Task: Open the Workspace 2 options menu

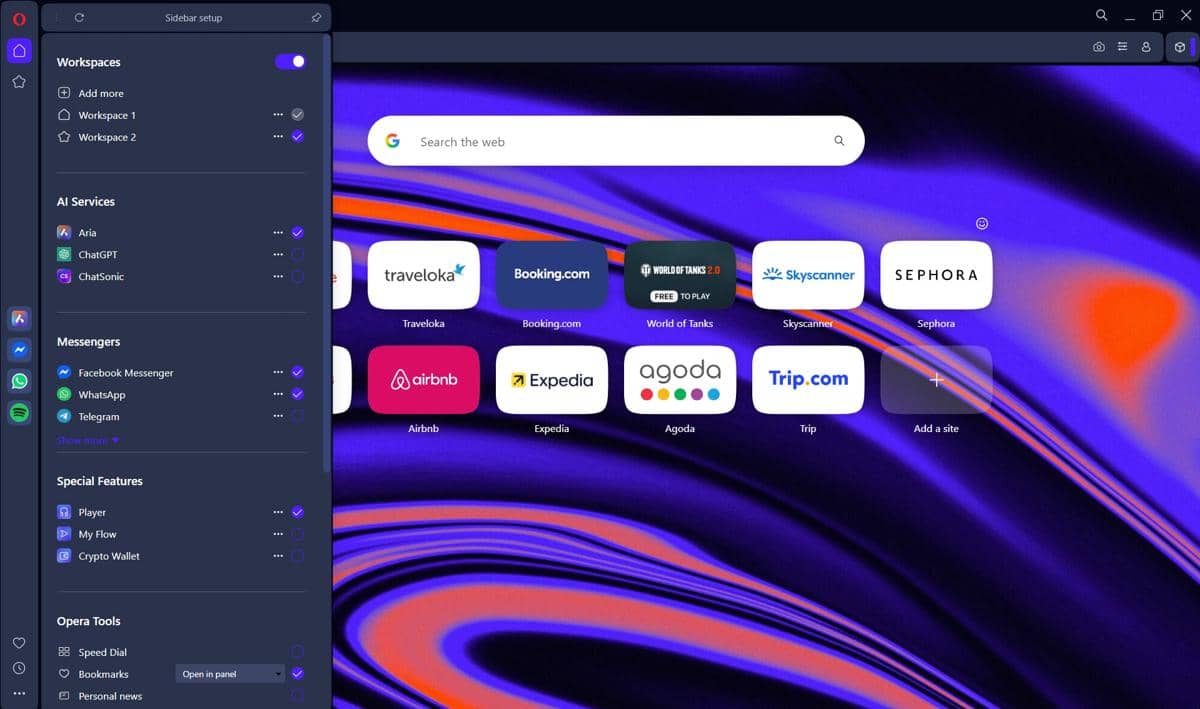Action: pyautogui.click(x=277, y=137)
